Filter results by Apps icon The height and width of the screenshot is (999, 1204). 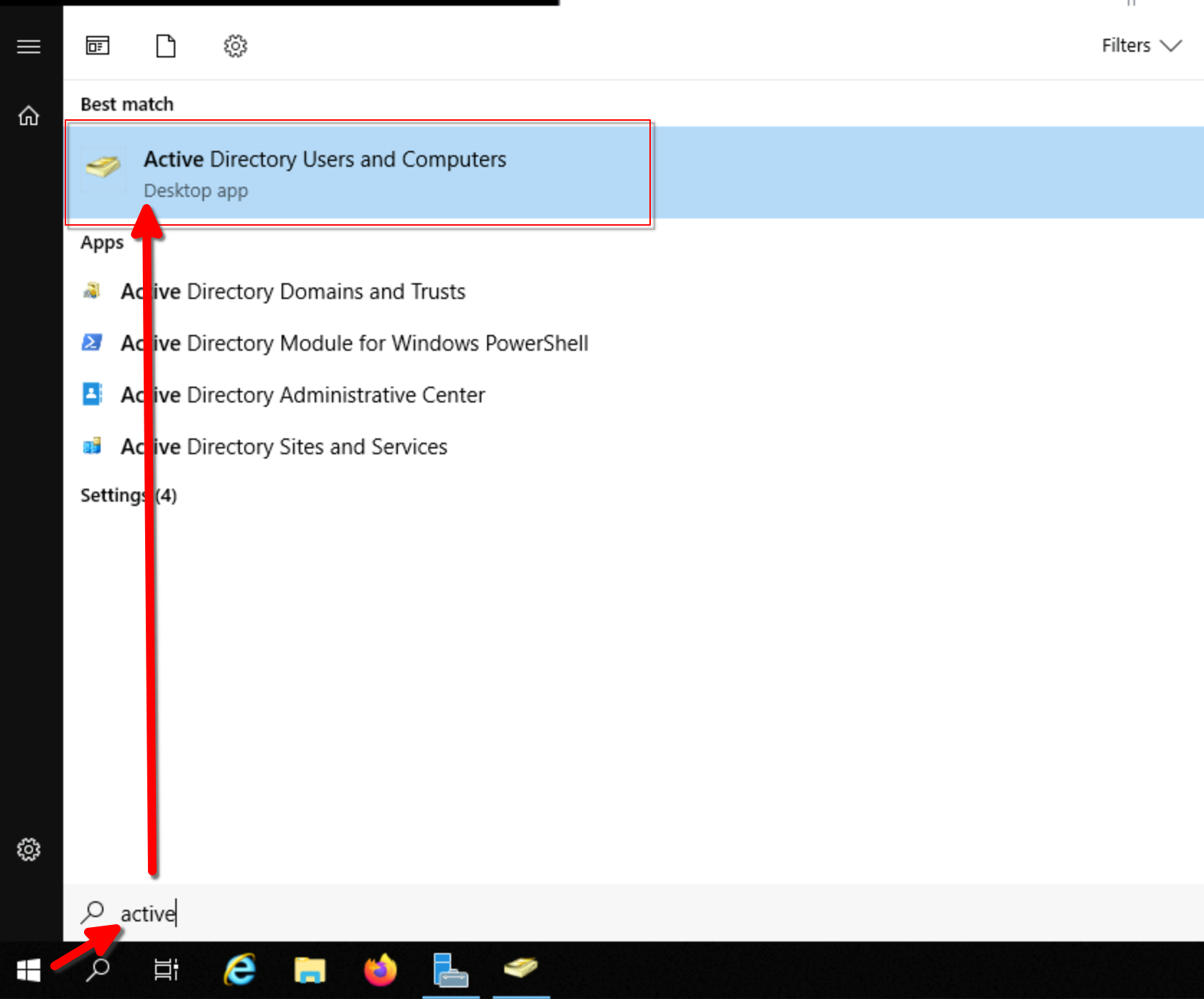[98, 46]
